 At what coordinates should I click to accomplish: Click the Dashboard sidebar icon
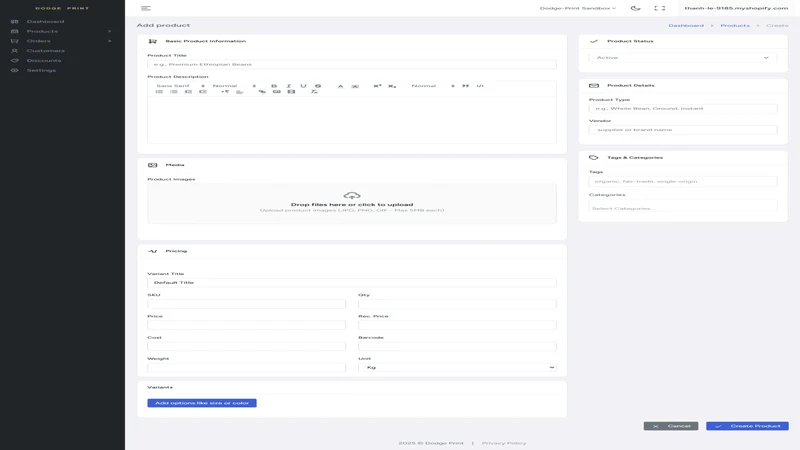[x=14, y=21]
